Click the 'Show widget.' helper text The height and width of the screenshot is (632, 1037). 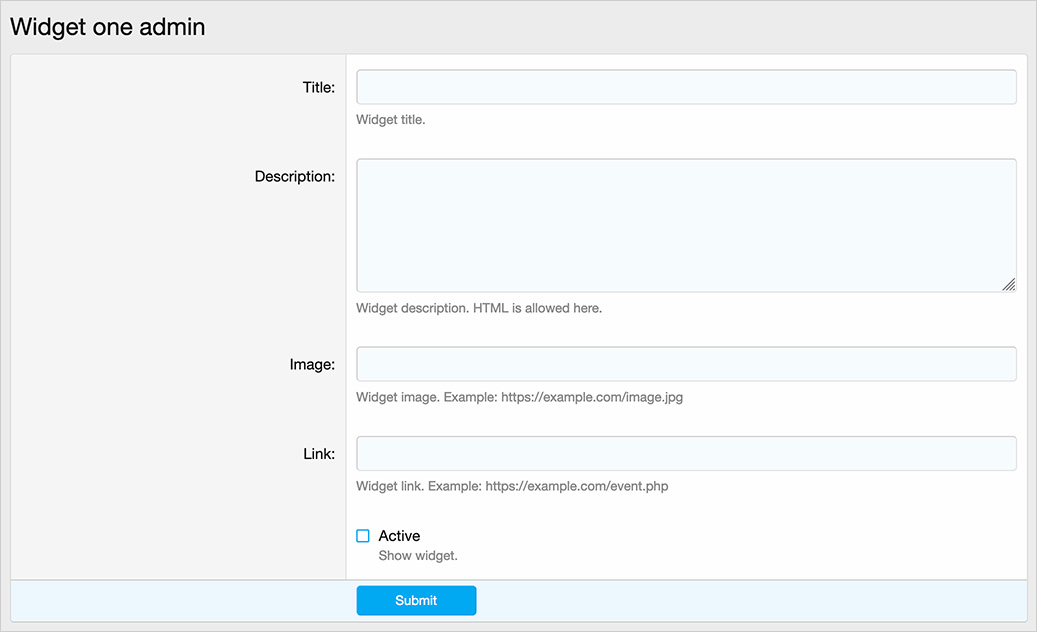click(418, 555)
